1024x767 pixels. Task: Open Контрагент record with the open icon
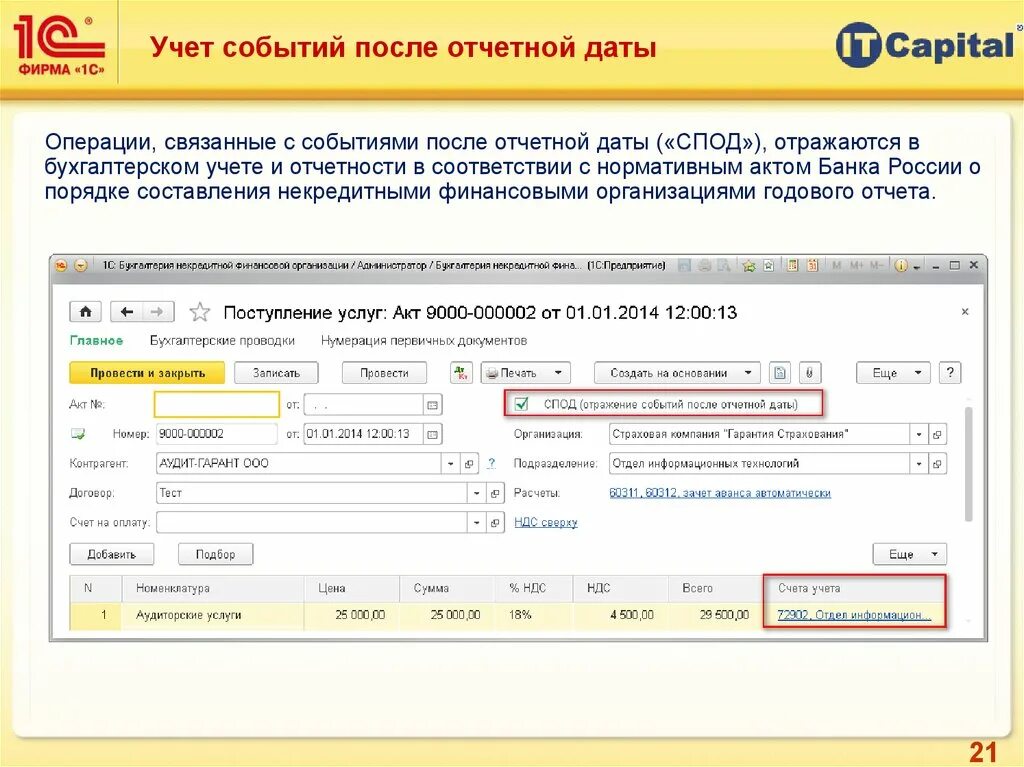pos(469,464)
